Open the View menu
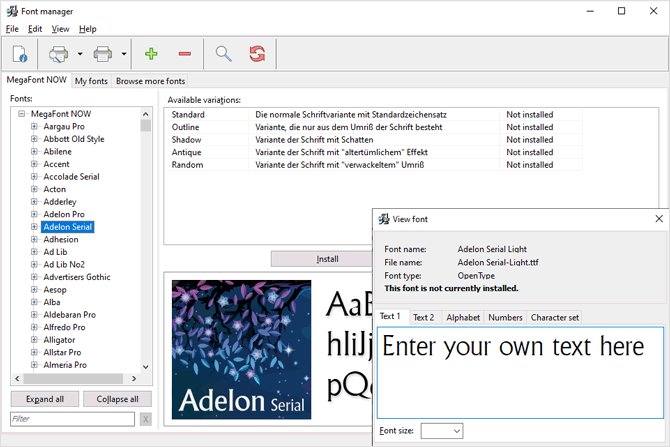 [x=60, y=29]
